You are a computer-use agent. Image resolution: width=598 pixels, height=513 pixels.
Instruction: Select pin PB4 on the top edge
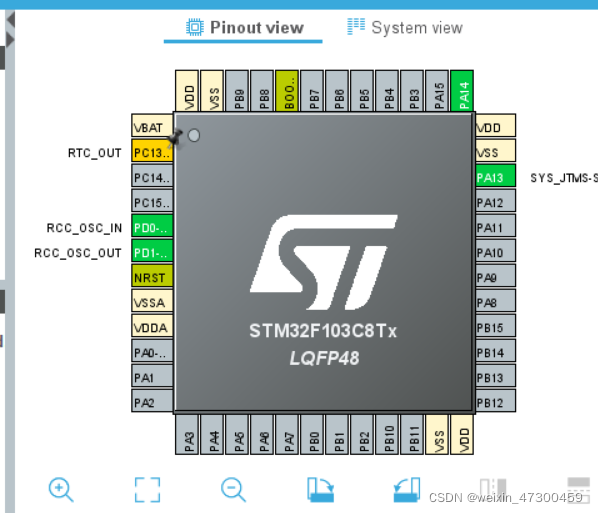click(x=387, y=91)
